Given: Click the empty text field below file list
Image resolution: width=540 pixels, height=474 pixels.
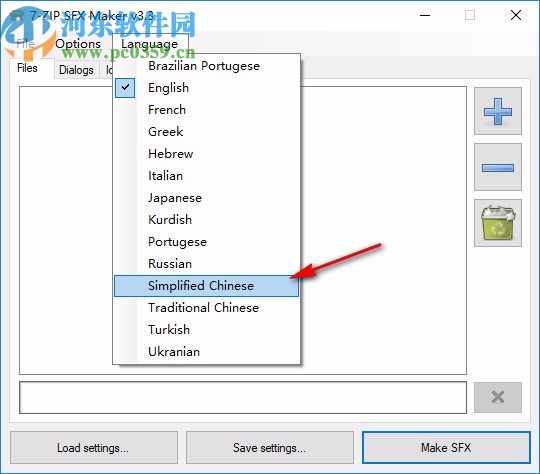Looking at the screenshot, I should pyautogui.click(x=243, y=397).
